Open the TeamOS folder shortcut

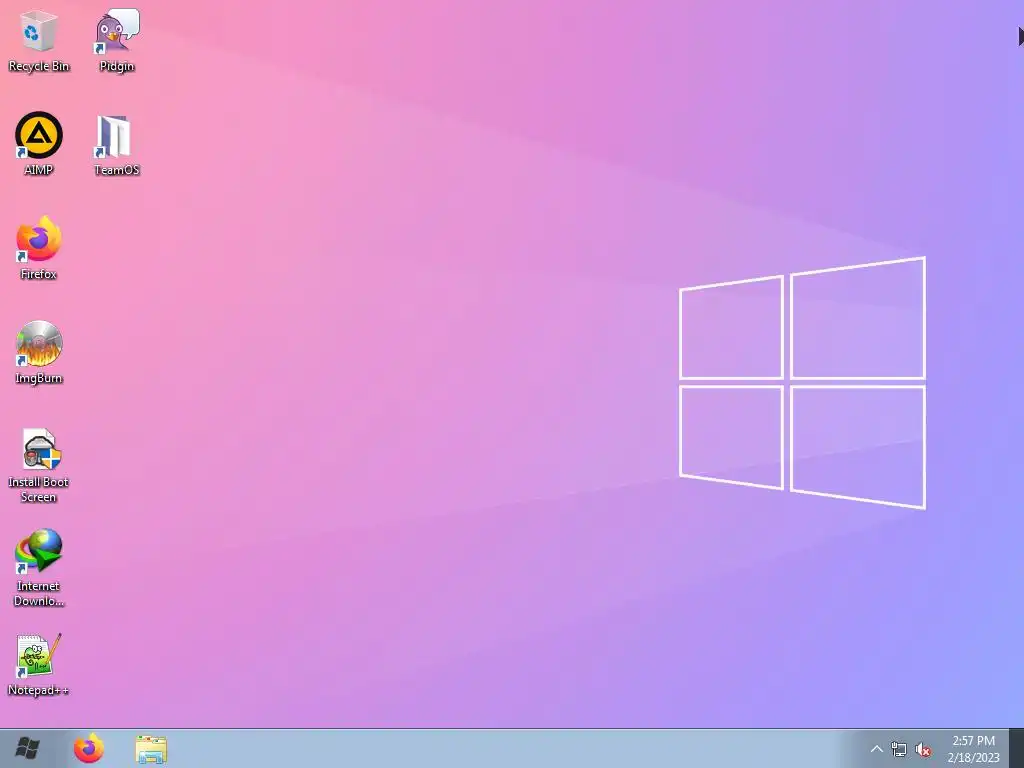116,145
